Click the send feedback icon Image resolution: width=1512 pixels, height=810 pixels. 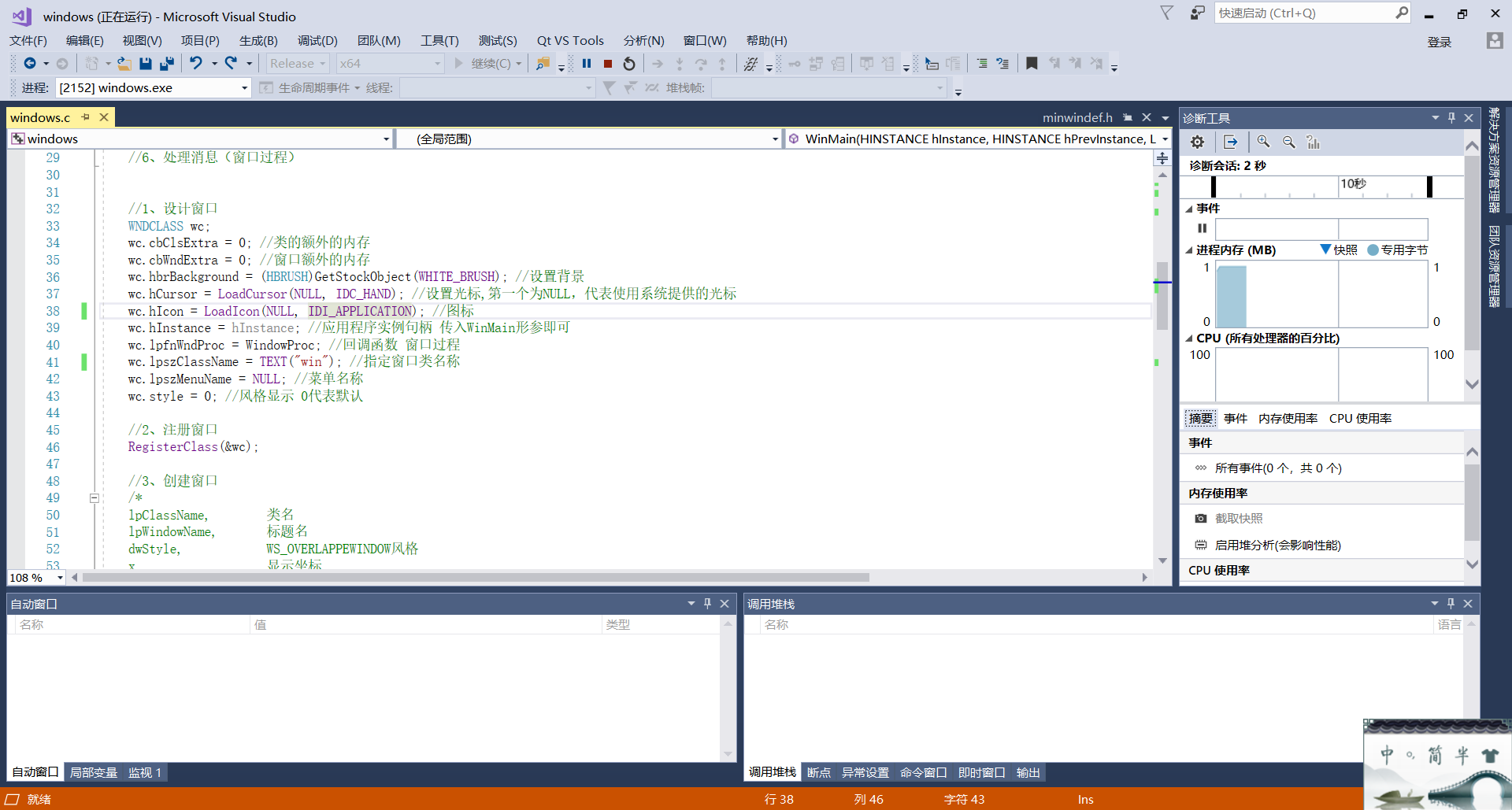tap(1197, 13)
